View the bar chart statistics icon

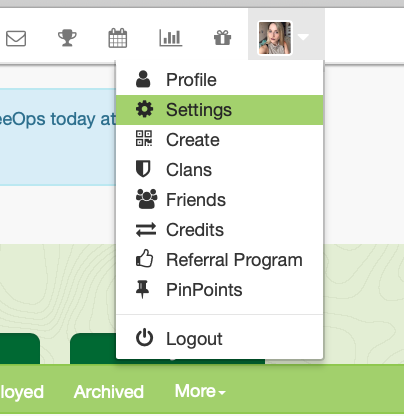pos(170,38)
